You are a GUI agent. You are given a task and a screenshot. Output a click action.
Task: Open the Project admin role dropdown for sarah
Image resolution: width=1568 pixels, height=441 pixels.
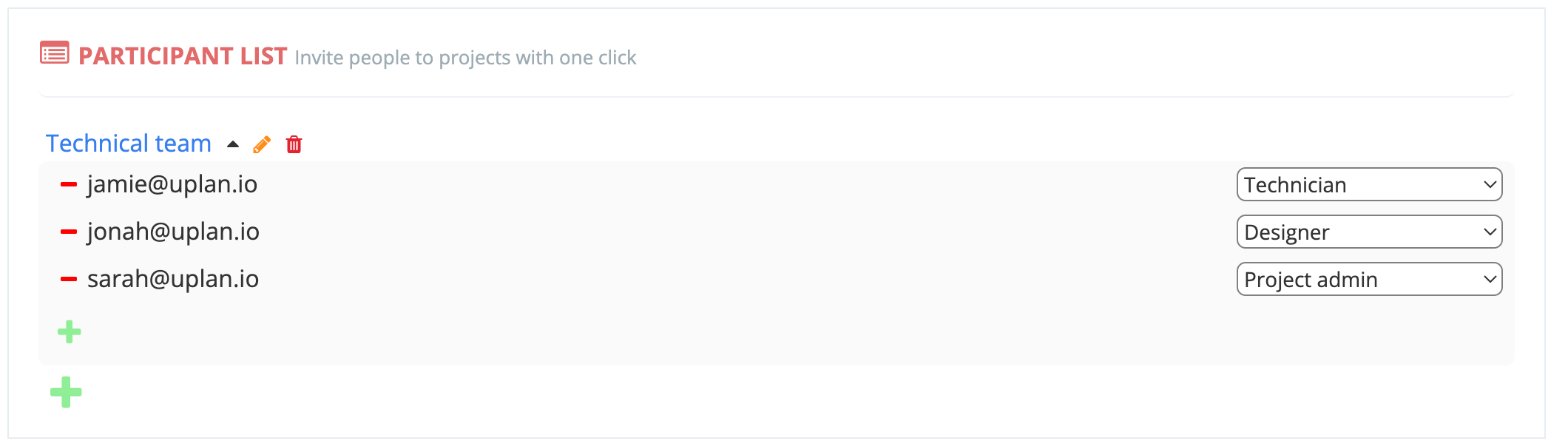[1369, 279]
